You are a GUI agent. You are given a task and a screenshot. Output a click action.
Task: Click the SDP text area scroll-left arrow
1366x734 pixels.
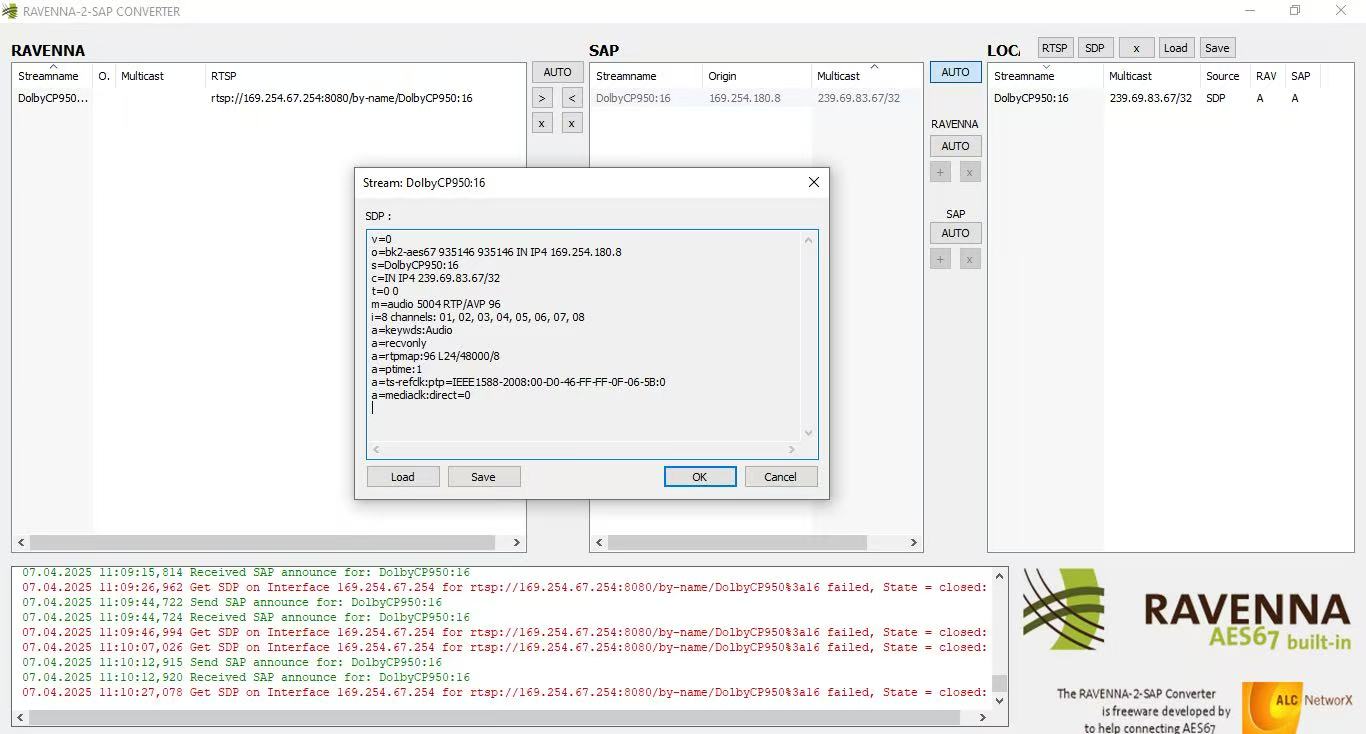pyautogui.click(x=376, y=450)
